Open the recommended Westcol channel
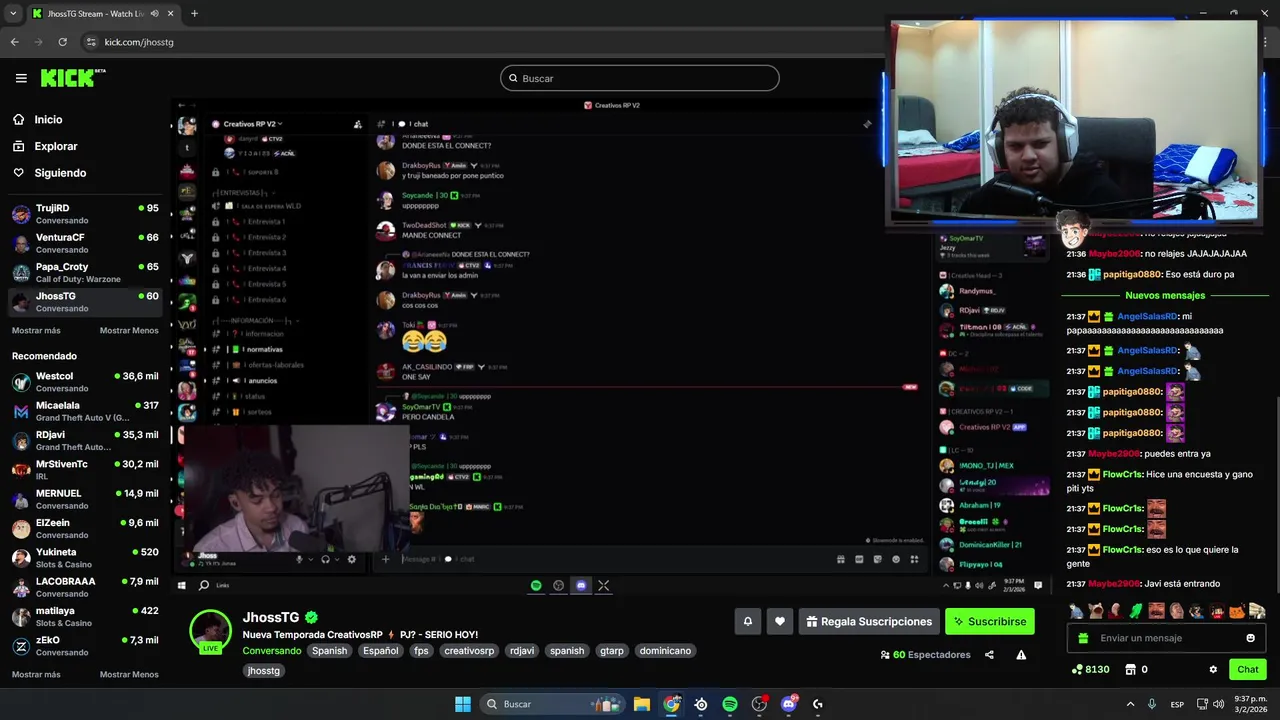The height and width of the screenshot is (720, 1280). 85,382
